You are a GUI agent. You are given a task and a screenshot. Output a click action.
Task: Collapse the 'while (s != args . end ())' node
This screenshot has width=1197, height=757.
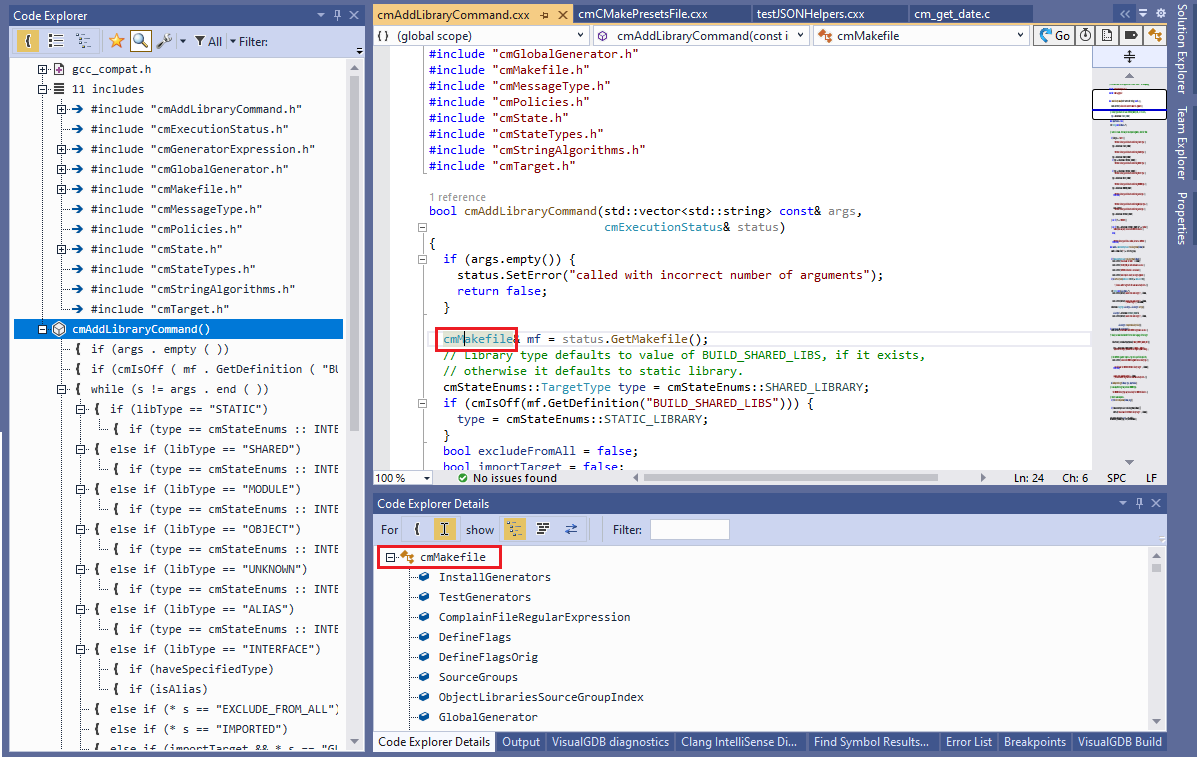point(61,389)
